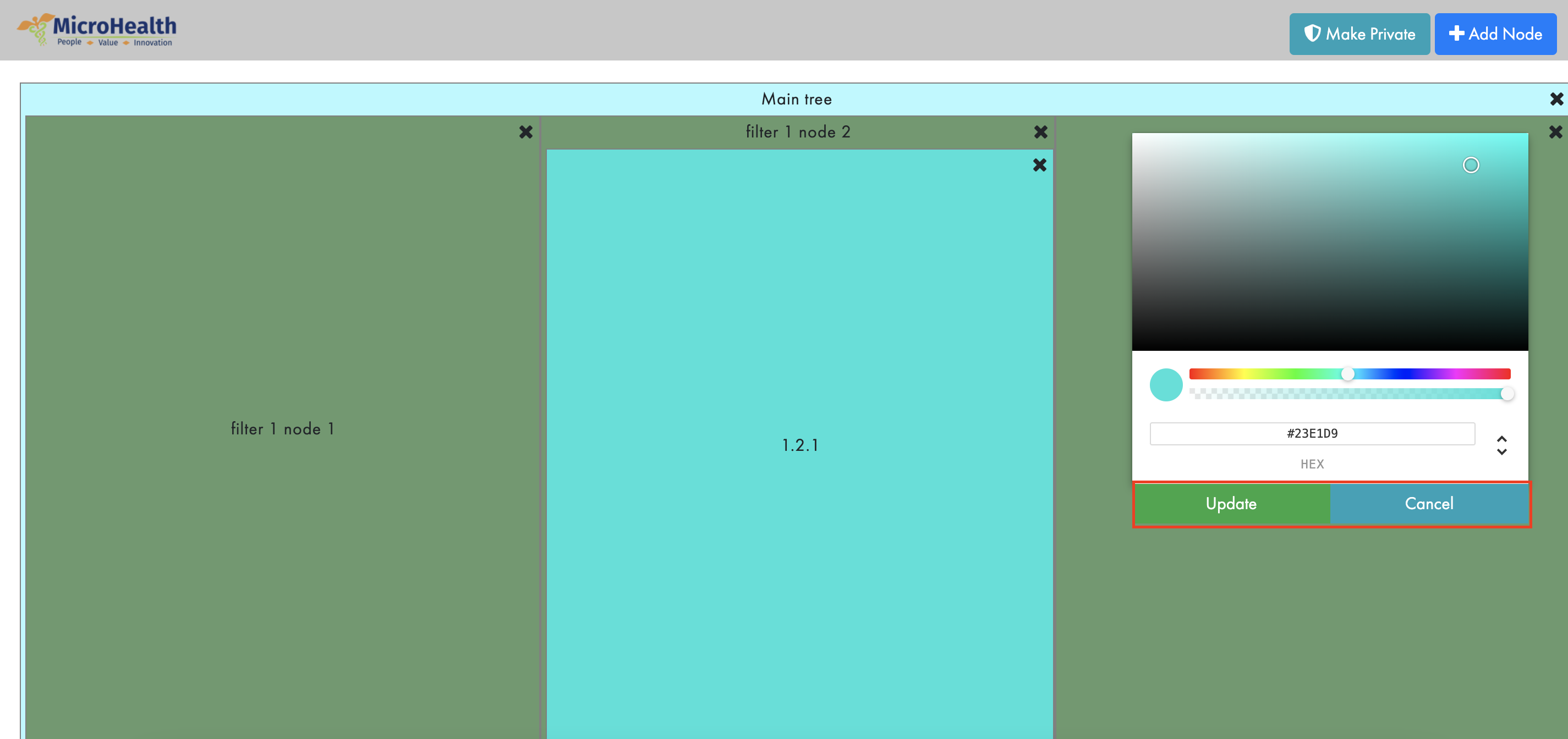The width and height of the screenshot is (1568, 739).
Task: Click the Main tree title bar
Action: (x=796, y=98)
